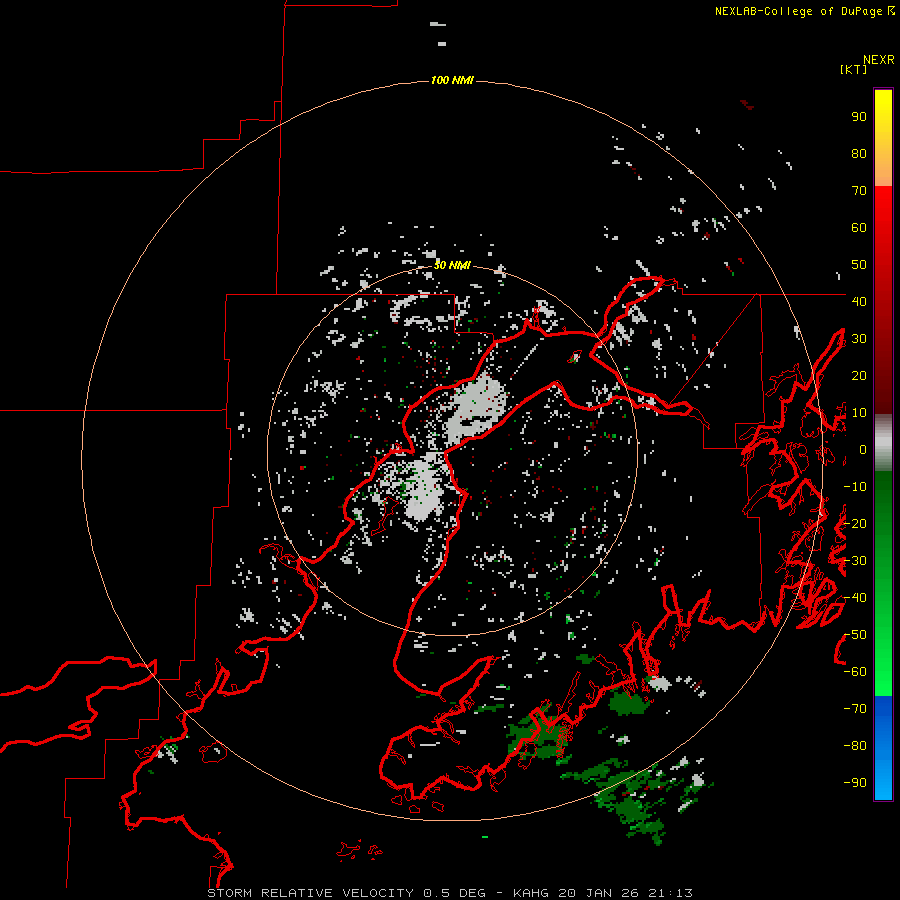Click the -30 value on the velocity scale
This screenshot has width=900, height=900.
[855, 561]
